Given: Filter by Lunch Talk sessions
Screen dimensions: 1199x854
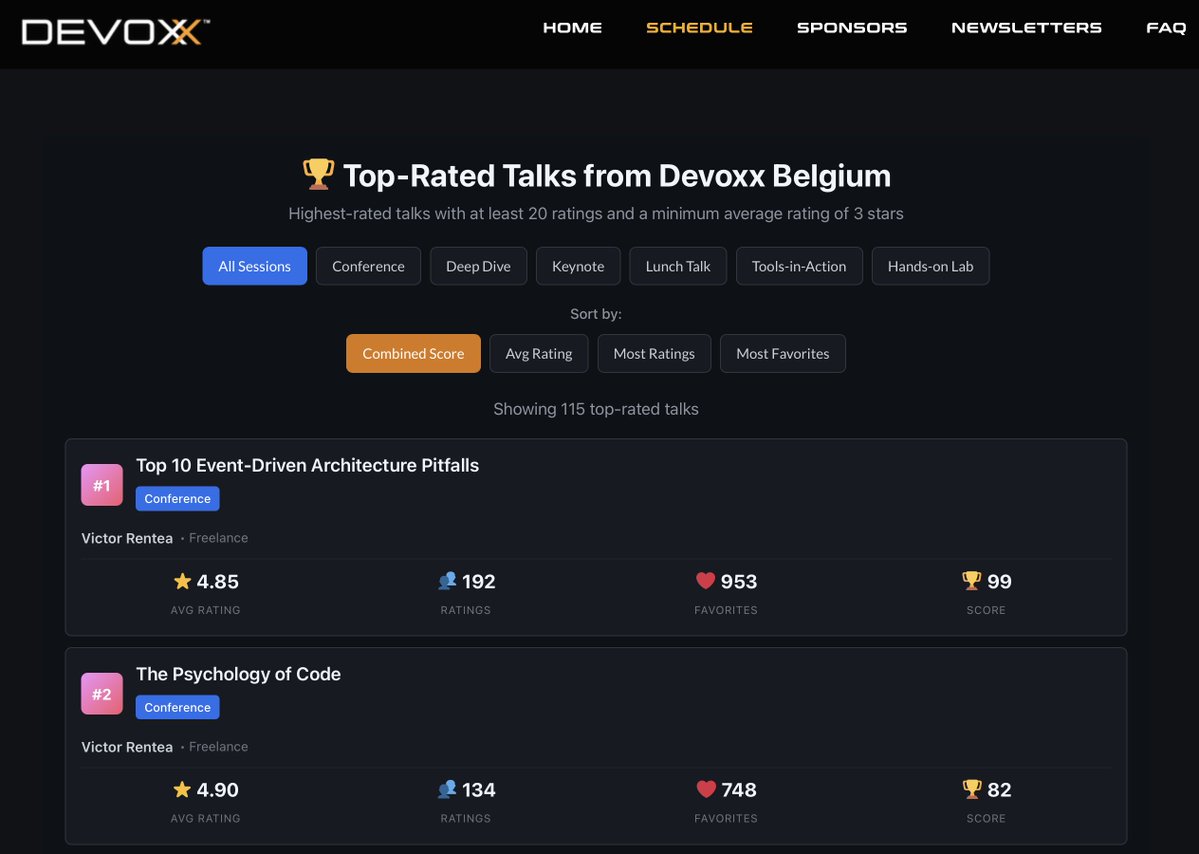Looking at the screenshot, I should 677,266.
